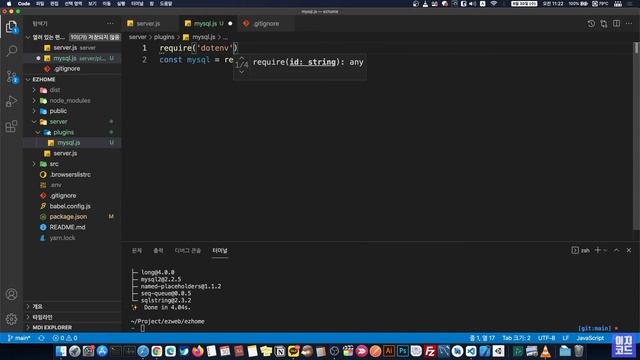Select the Output panel tab
The width and height of the screenshot is (640, 360).
[158, 251]
